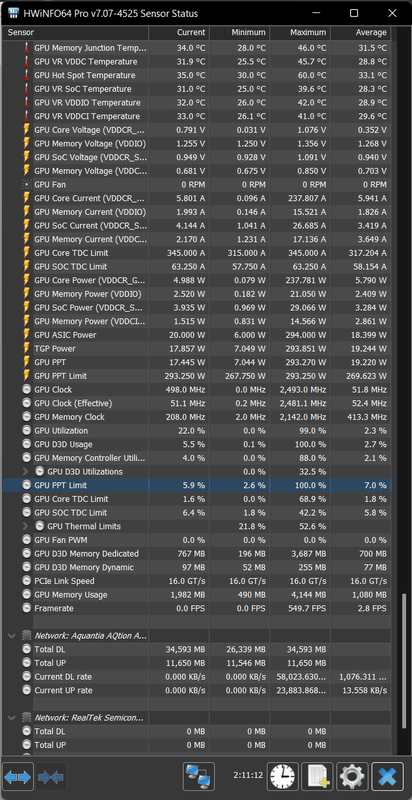
Task: Click the Maximum column header
Action: 300,33
